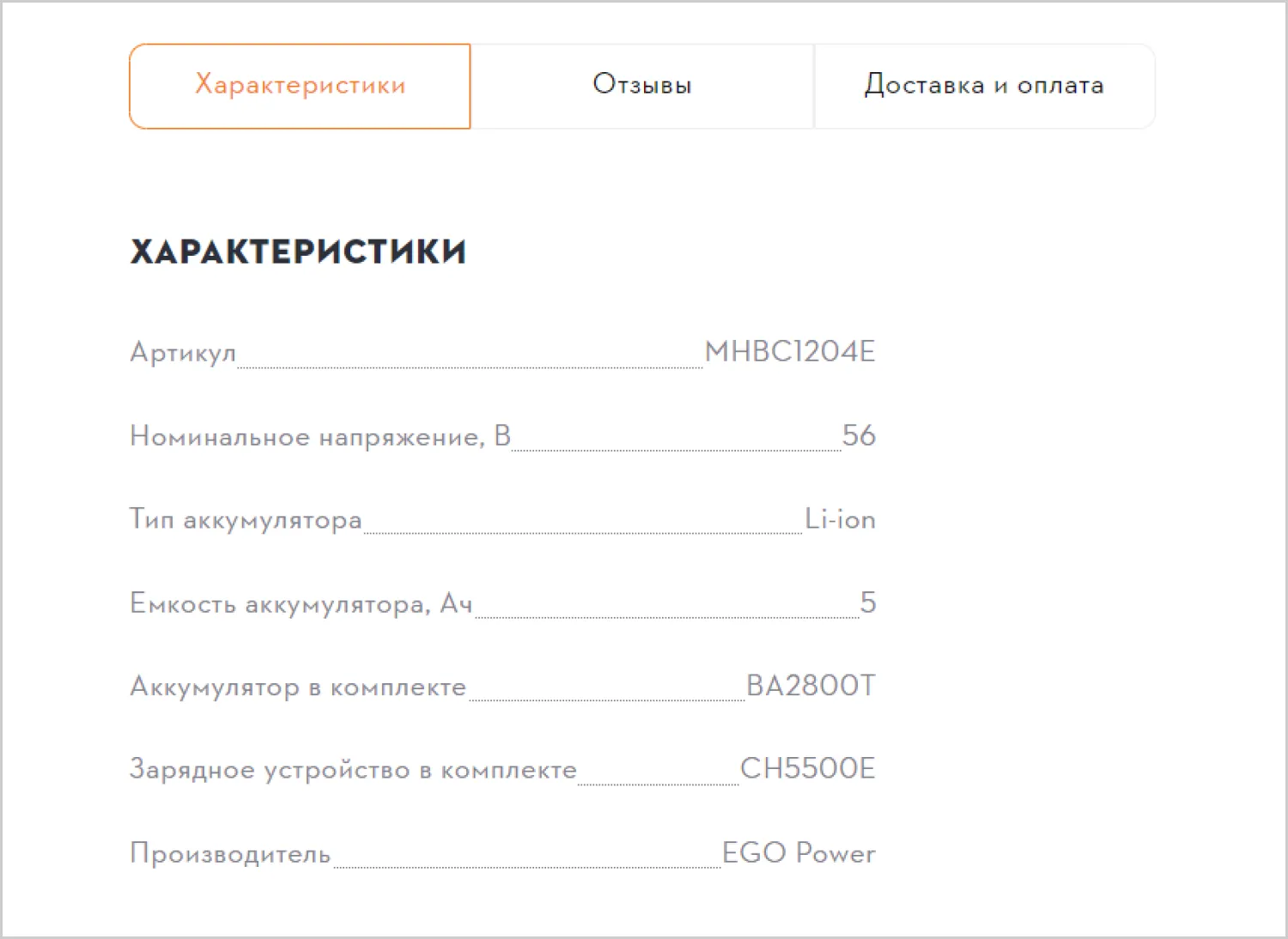The width and height of the screenshot is (1288, 939).
Task: Select the manufacturer value EGO Power
Action: (799, 852)
